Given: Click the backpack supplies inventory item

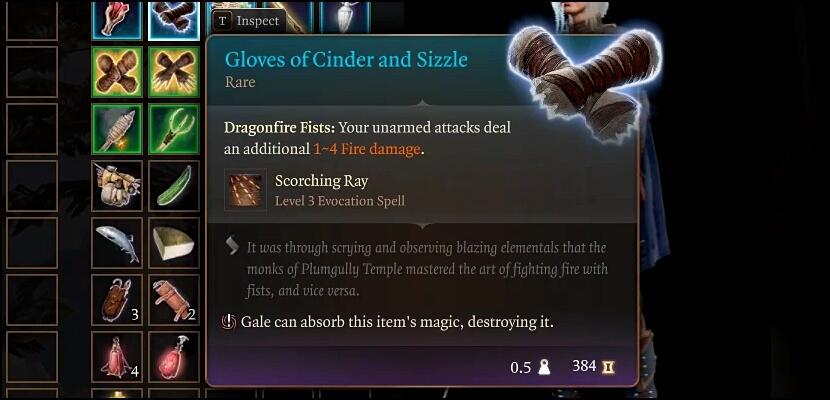Looking at the screenshot, I should [117, 186].
